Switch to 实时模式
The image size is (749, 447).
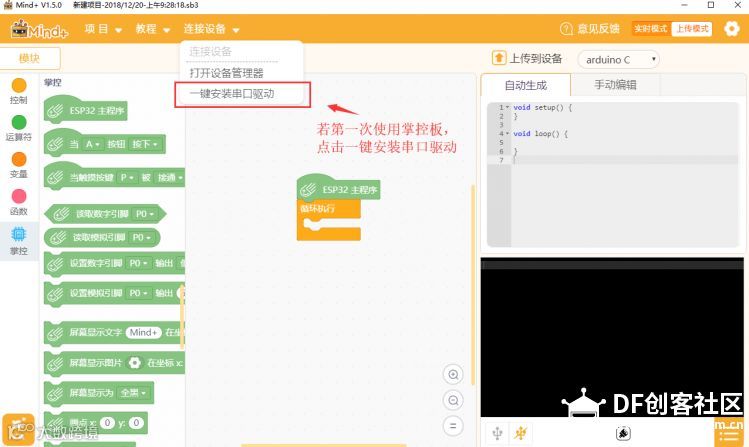click(651, 29)
